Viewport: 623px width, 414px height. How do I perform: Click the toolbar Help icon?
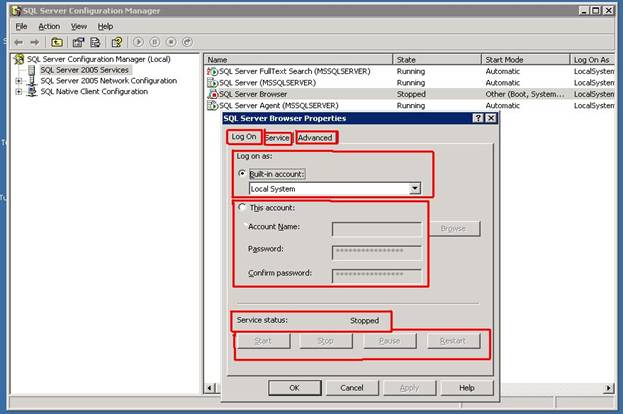pos(117,42)
